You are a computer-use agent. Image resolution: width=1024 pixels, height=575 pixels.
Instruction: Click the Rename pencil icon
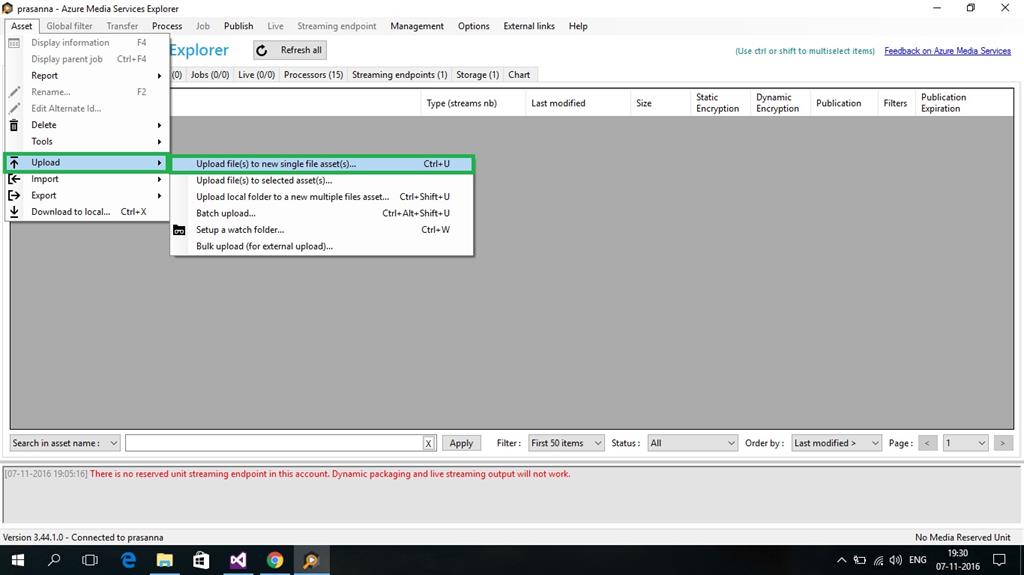coord(14,92)
